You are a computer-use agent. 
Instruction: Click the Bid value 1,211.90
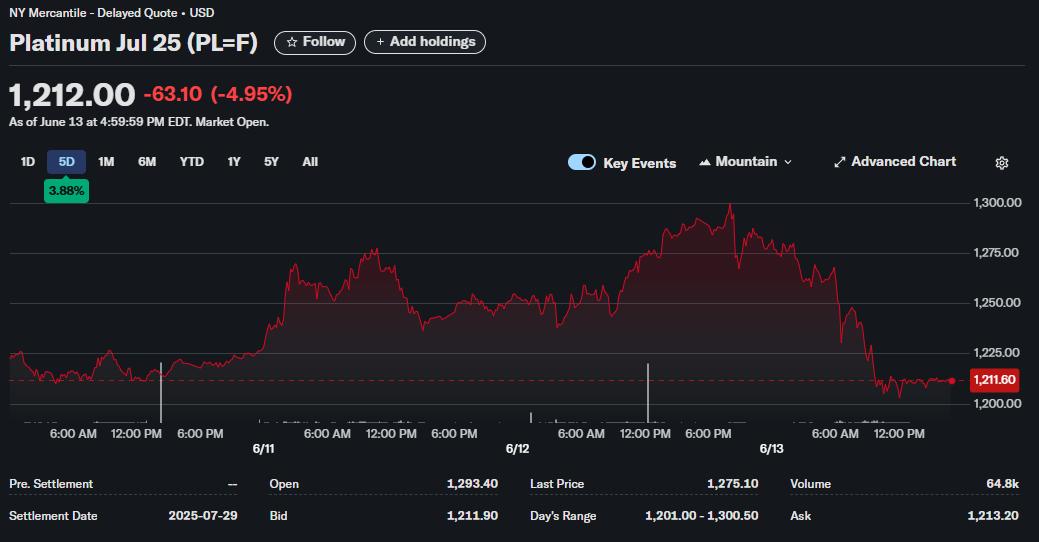pos(472,515)
